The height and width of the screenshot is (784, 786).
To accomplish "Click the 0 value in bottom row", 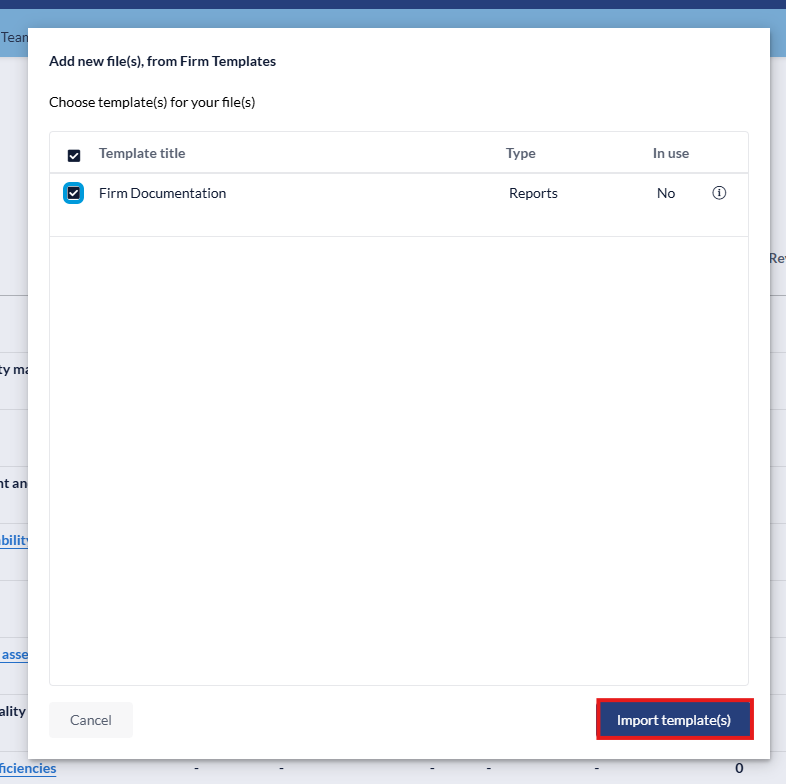I will (x=739, y=768).
